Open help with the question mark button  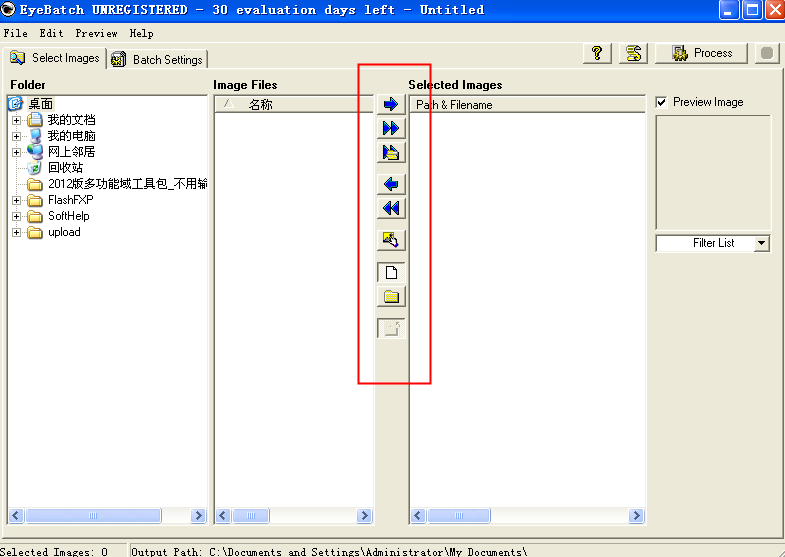pyautogui.click(x=597, y=53)
